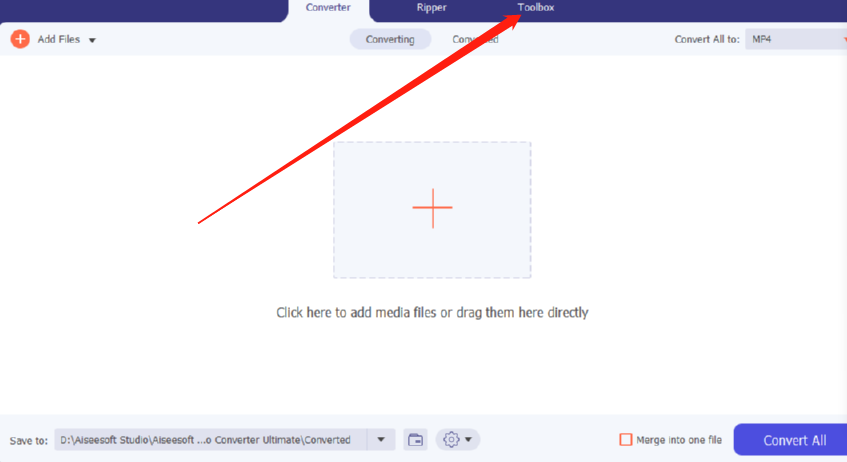Open the Add Files dropdown arrow
The width and height of the screenshot is (847, 462).
(92, 40)
